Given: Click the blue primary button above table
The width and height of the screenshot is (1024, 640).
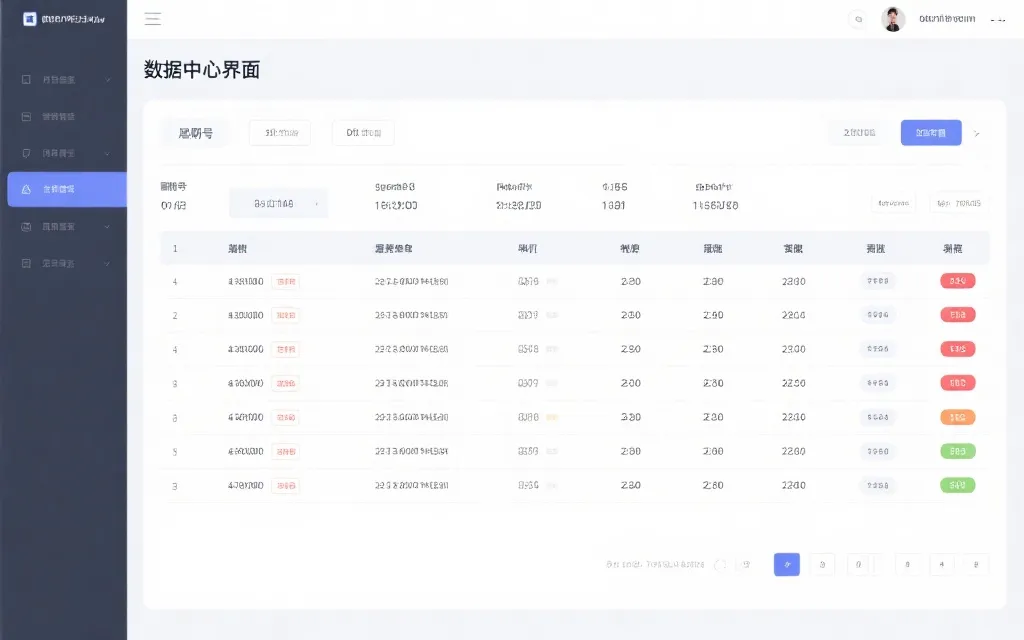Looking at the screenshot, I should (930, 133).
